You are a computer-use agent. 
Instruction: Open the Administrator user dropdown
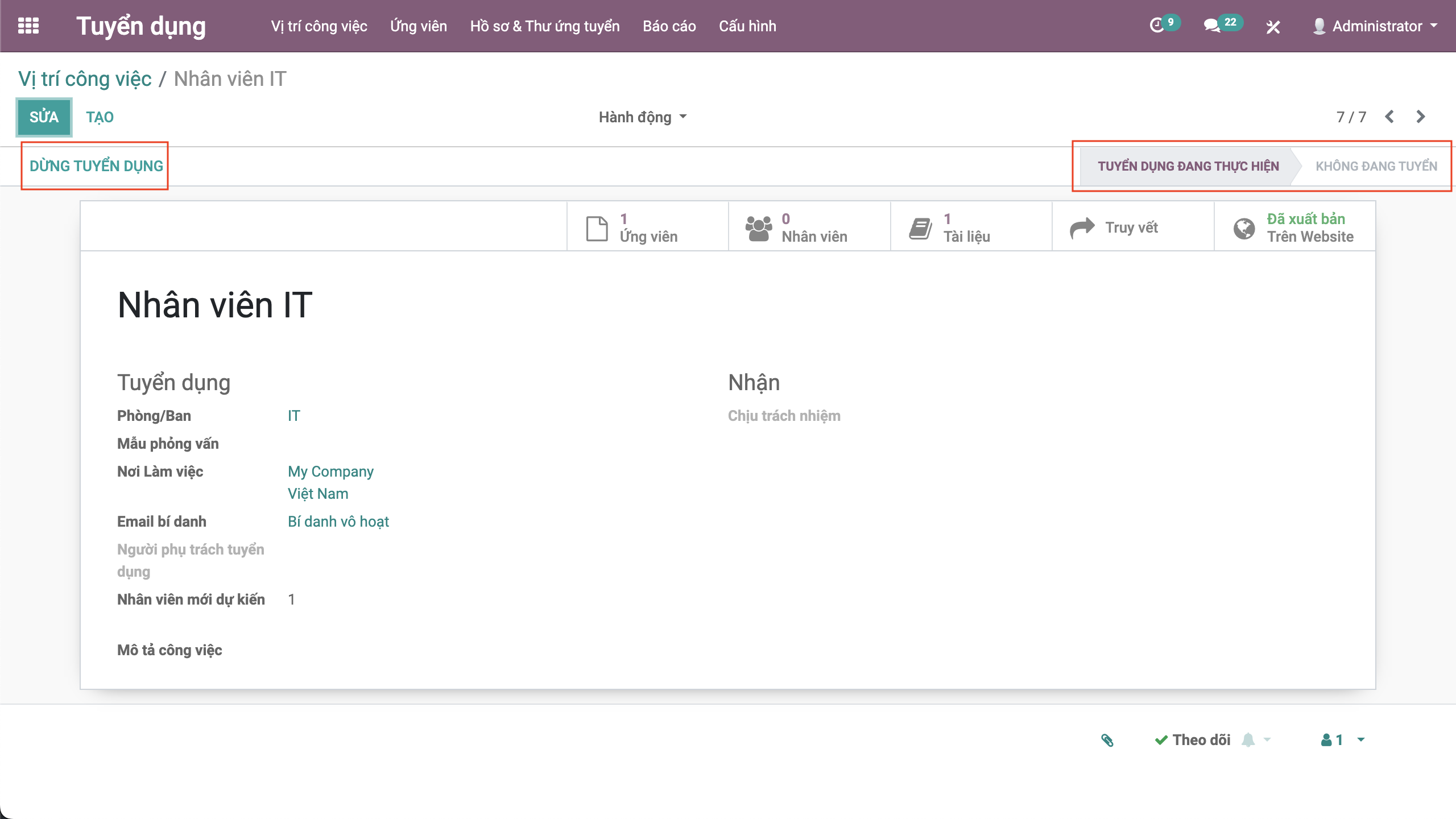pyautogui.click(x=1375, y=26)
